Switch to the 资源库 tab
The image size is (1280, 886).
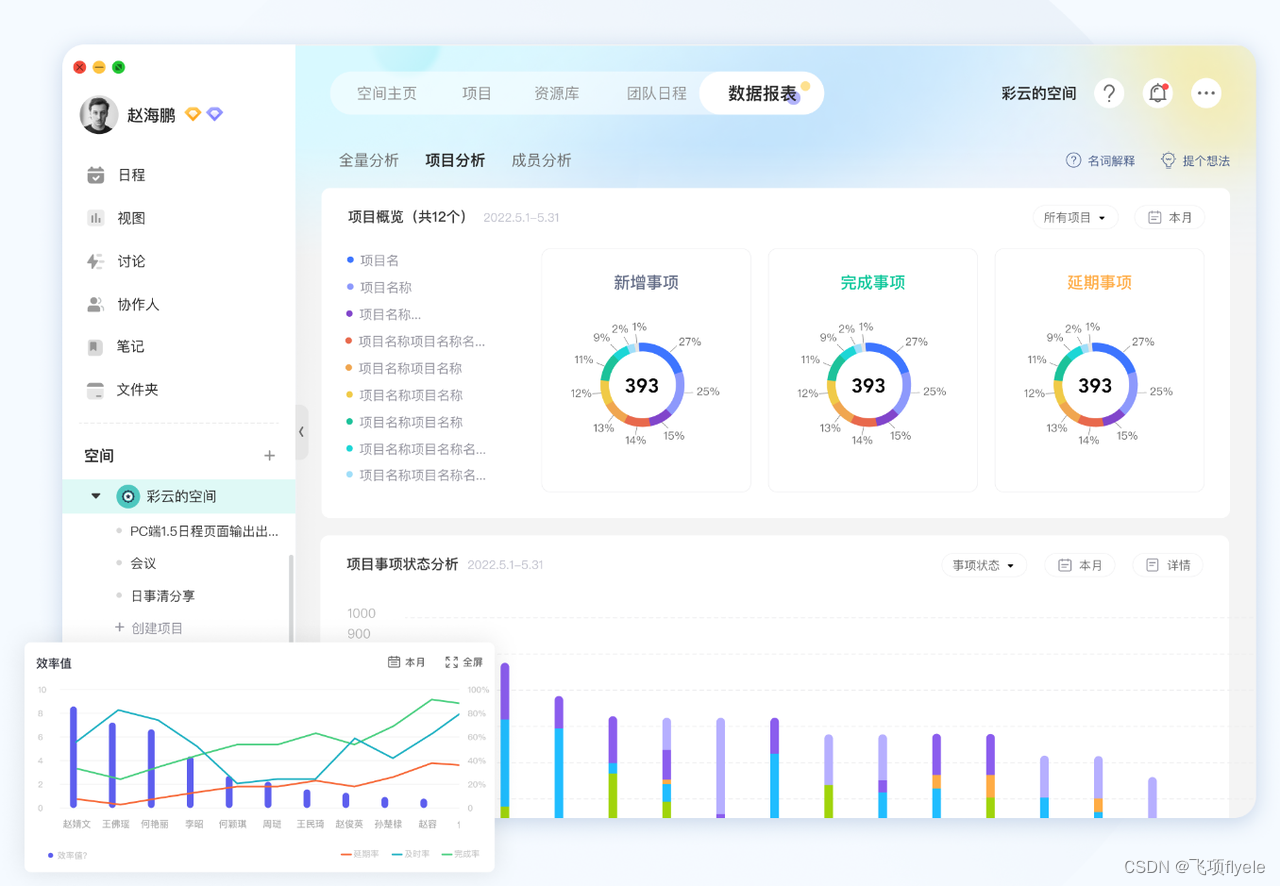click(x=557, y=93)
